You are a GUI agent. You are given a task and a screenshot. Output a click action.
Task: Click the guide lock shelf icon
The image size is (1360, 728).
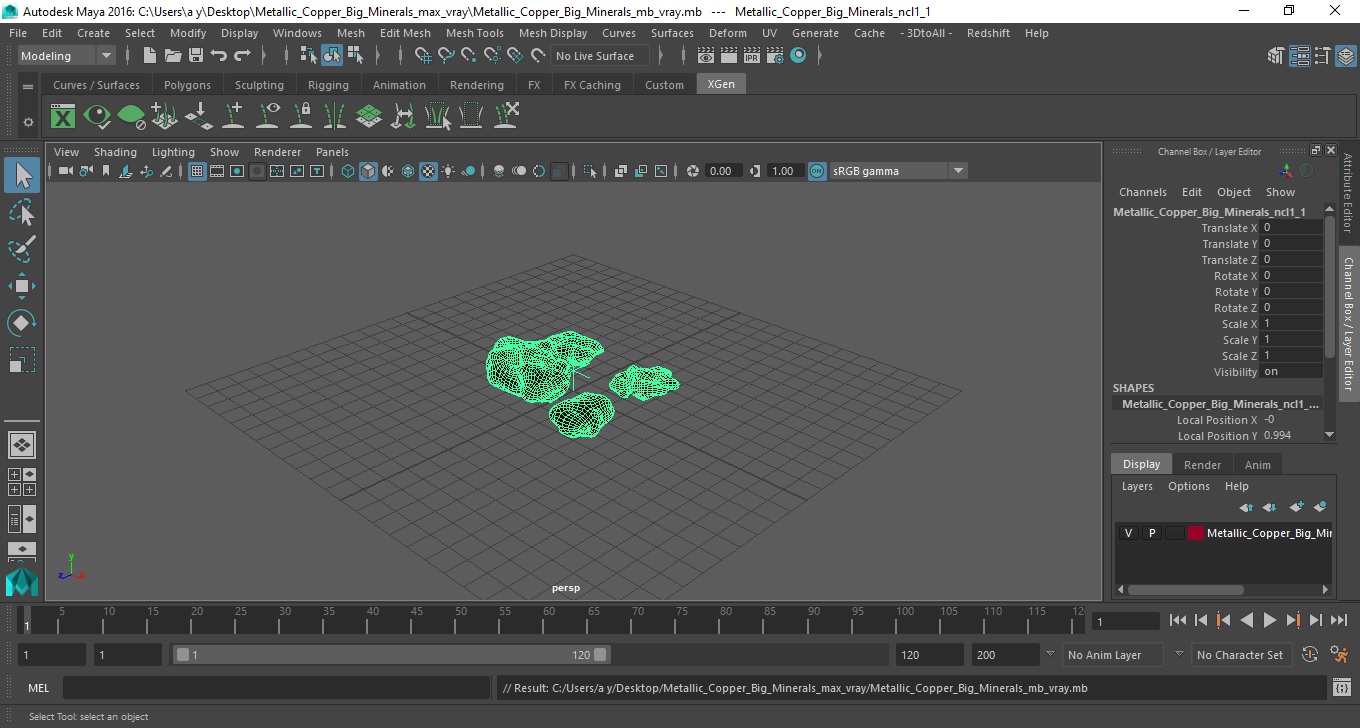301,117
